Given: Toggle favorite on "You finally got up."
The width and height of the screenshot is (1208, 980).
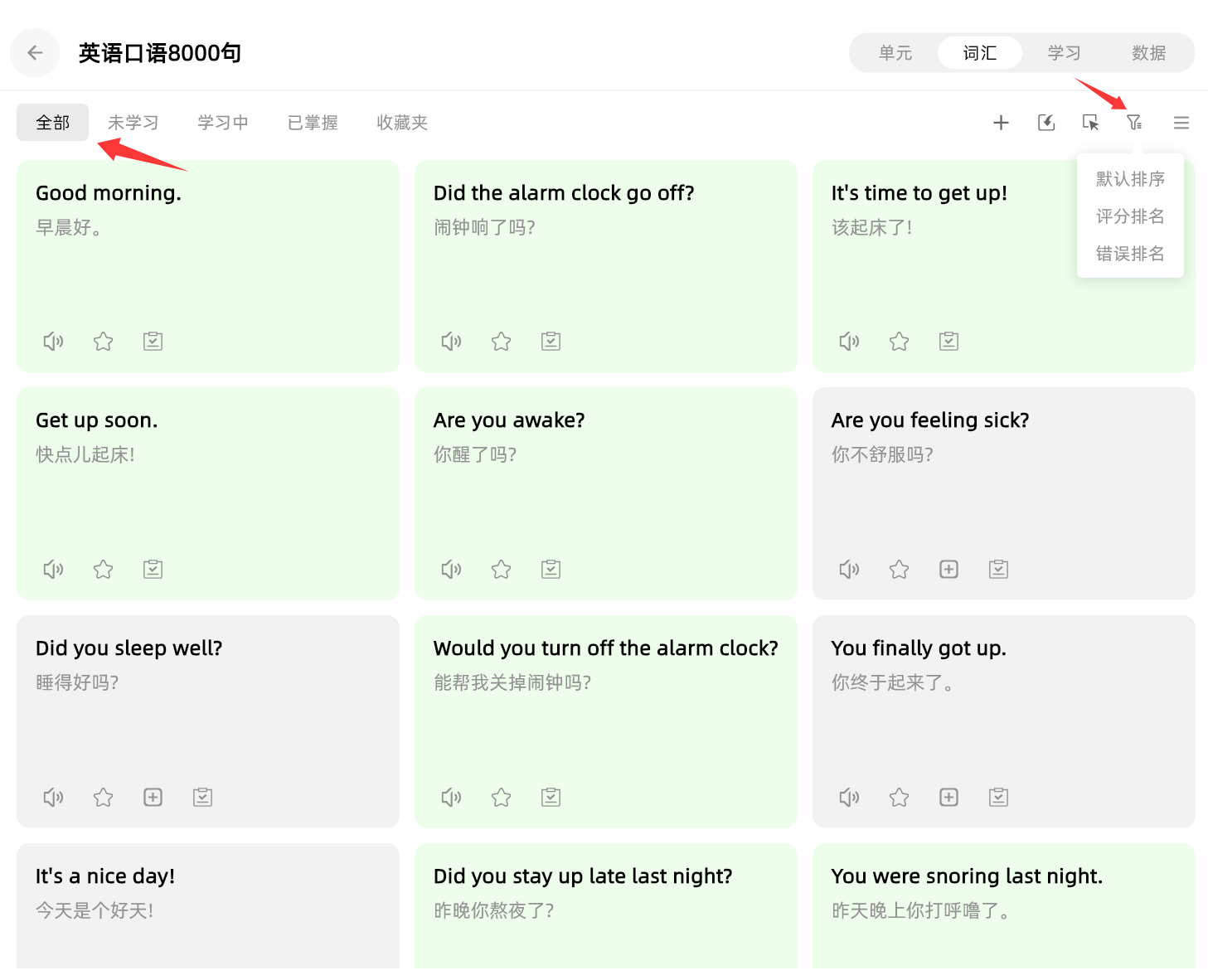Looking at the screenshot, I should [899, 798].
